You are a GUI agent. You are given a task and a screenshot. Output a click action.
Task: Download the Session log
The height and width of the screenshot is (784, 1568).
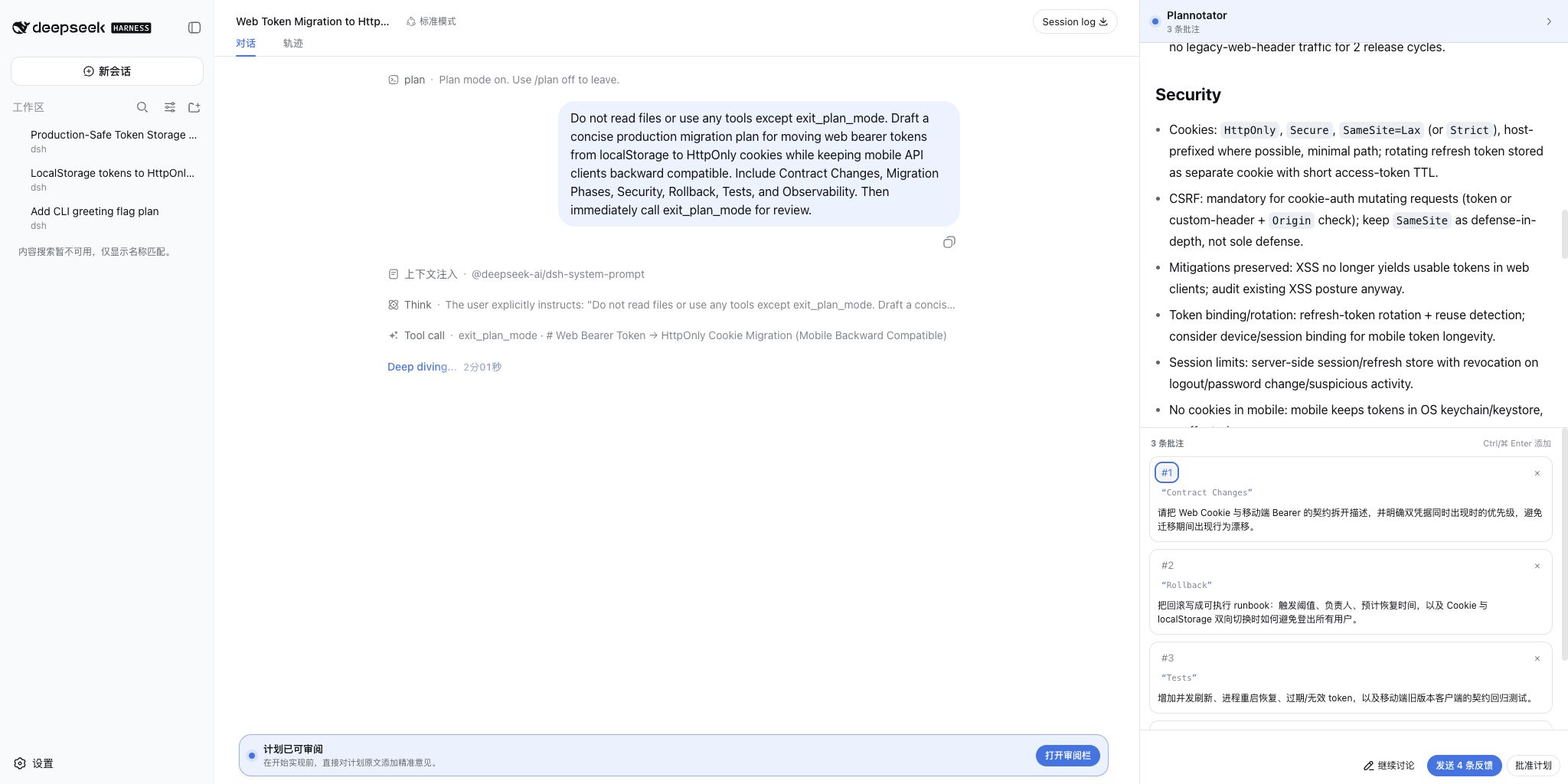coord(1075,21)
